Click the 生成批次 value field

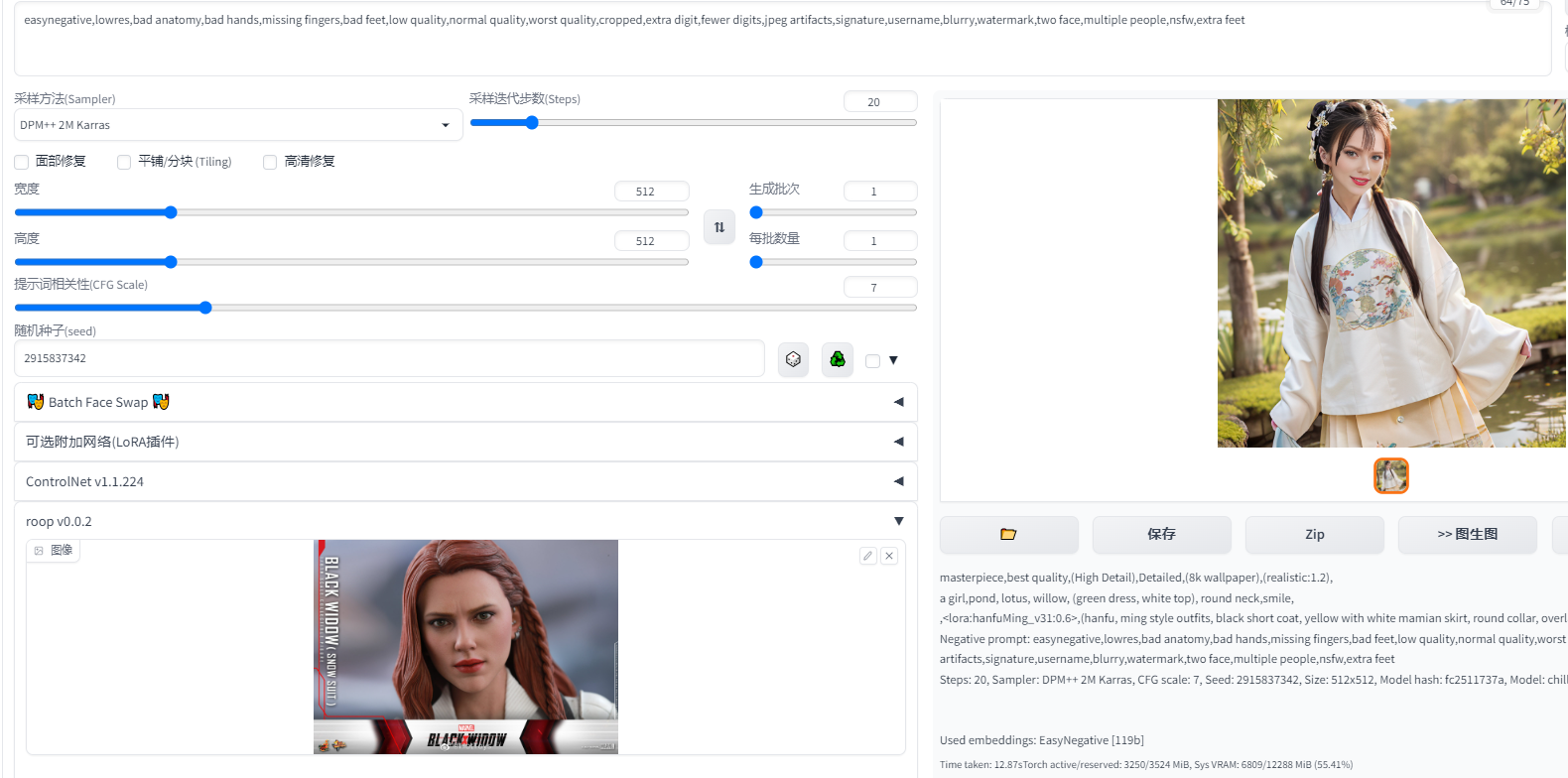click(879, 191)
